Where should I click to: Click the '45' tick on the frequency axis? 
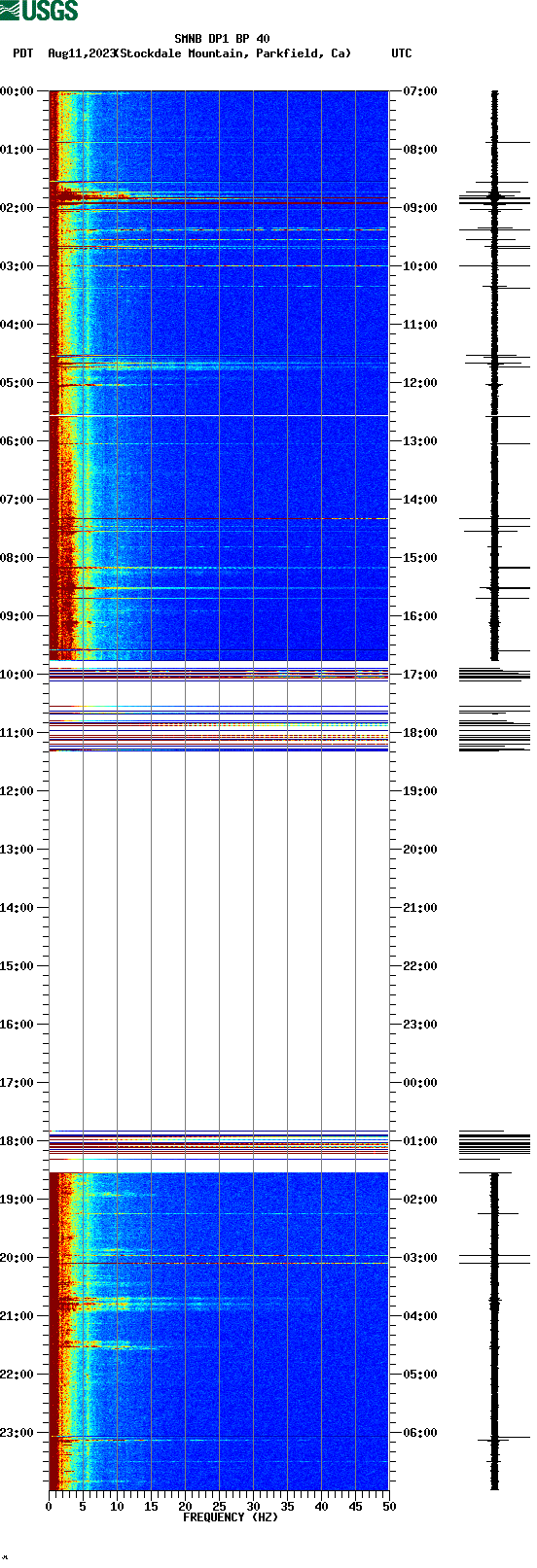[355, 1507]
